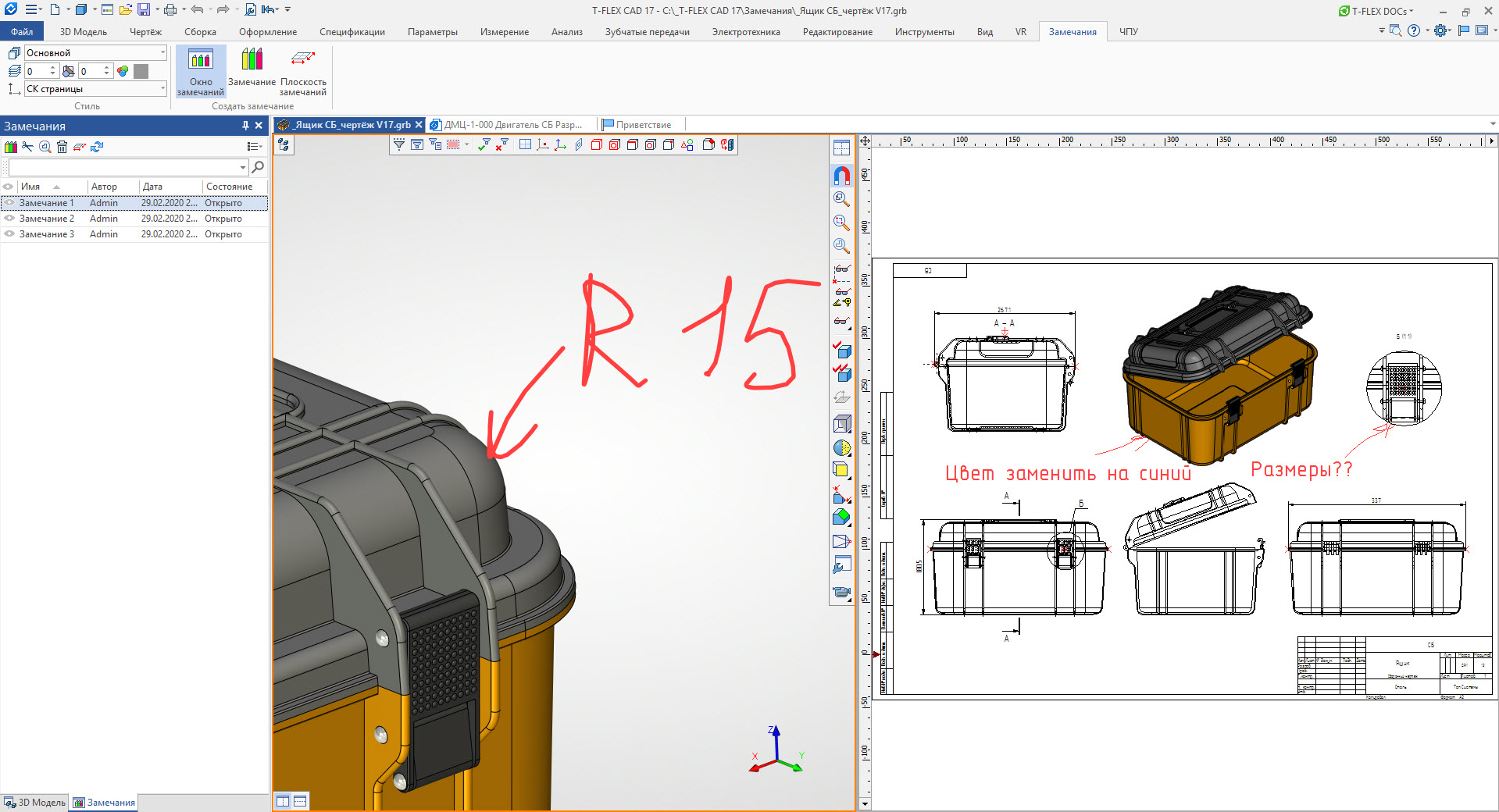Click the help question mark icon
The height and width of the screenshot is (812, 1499).
coord(1414,30)
